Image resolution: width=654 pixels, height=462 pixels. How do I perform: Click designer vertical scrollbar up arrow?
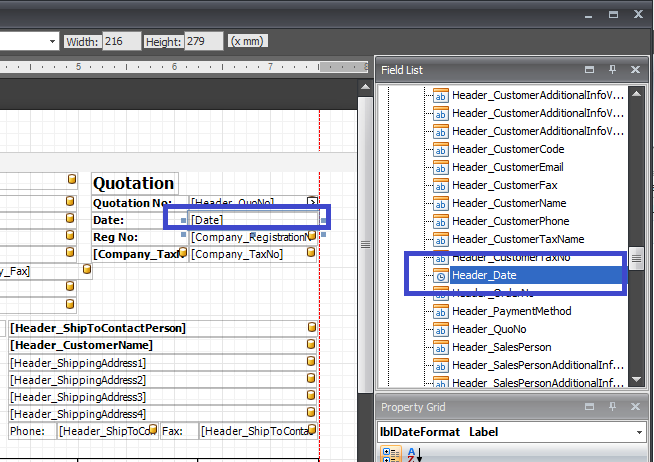(x=365, y=87)
